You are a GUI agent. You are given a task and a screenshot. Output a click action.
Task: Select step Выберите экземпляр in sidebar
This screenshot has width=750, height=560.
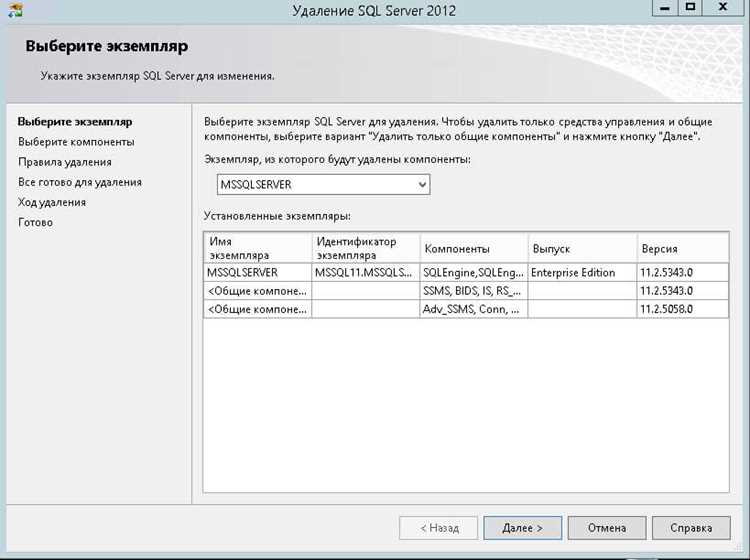point(75,121)
